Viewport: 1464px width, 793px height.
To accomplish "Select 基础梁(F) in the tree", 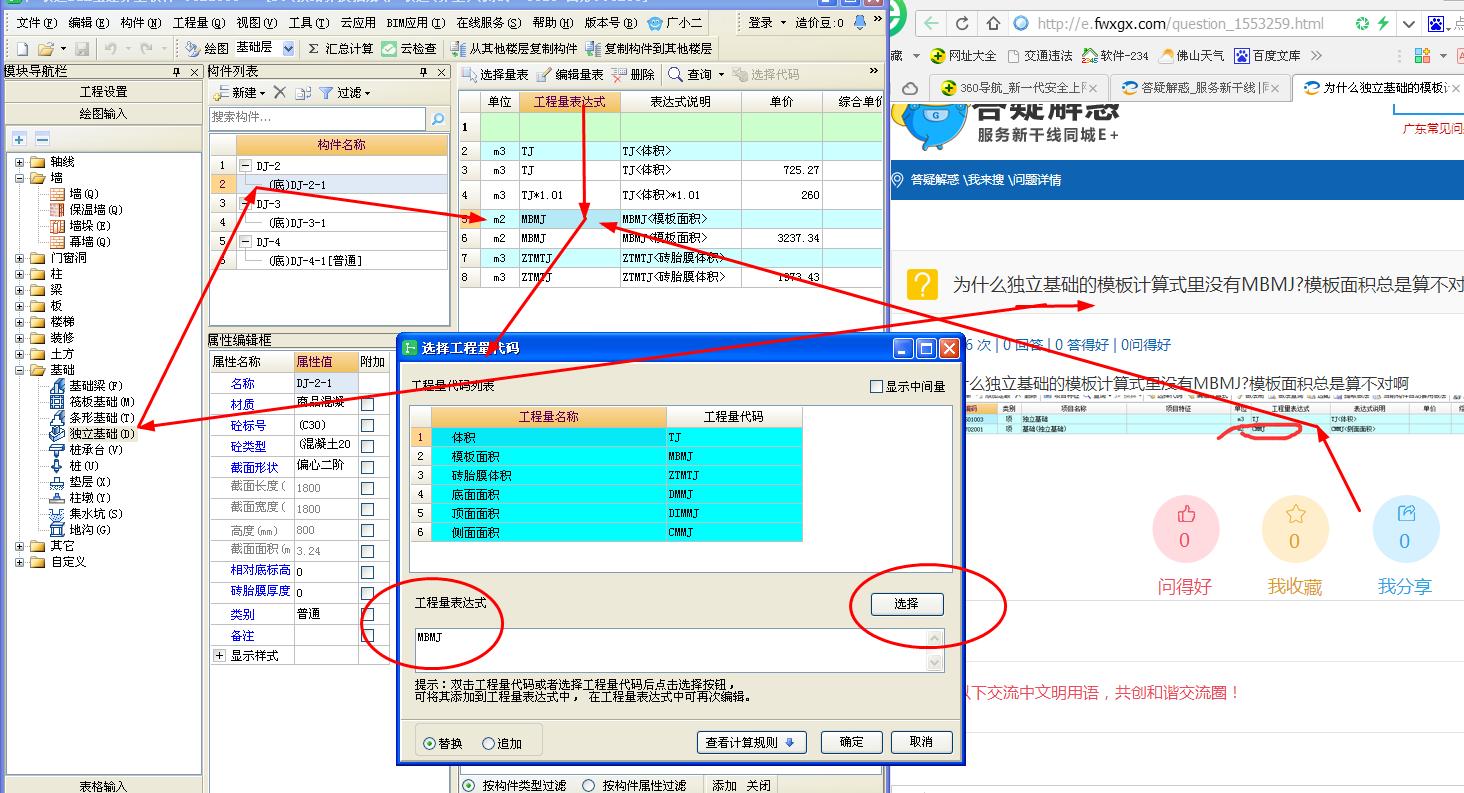I will (x=95, y=386).
